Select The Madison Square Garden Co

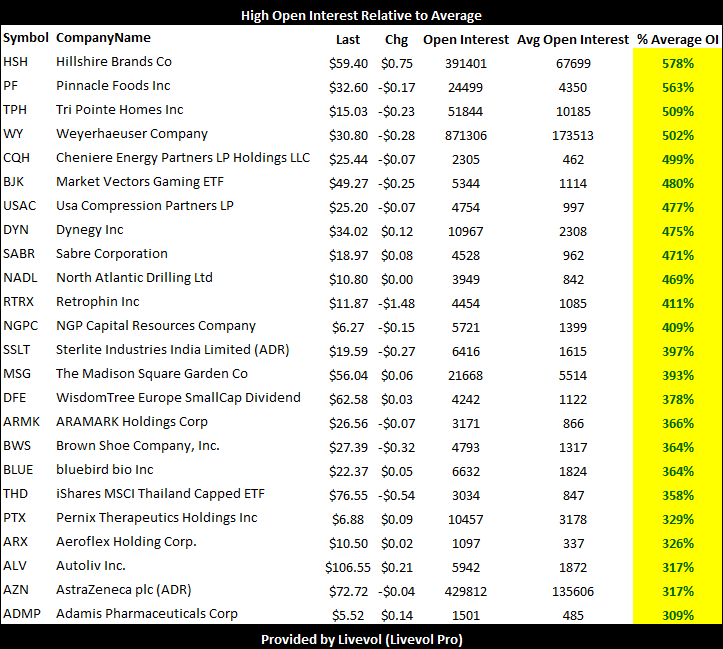pyautogui.click(x=152, y=374)
